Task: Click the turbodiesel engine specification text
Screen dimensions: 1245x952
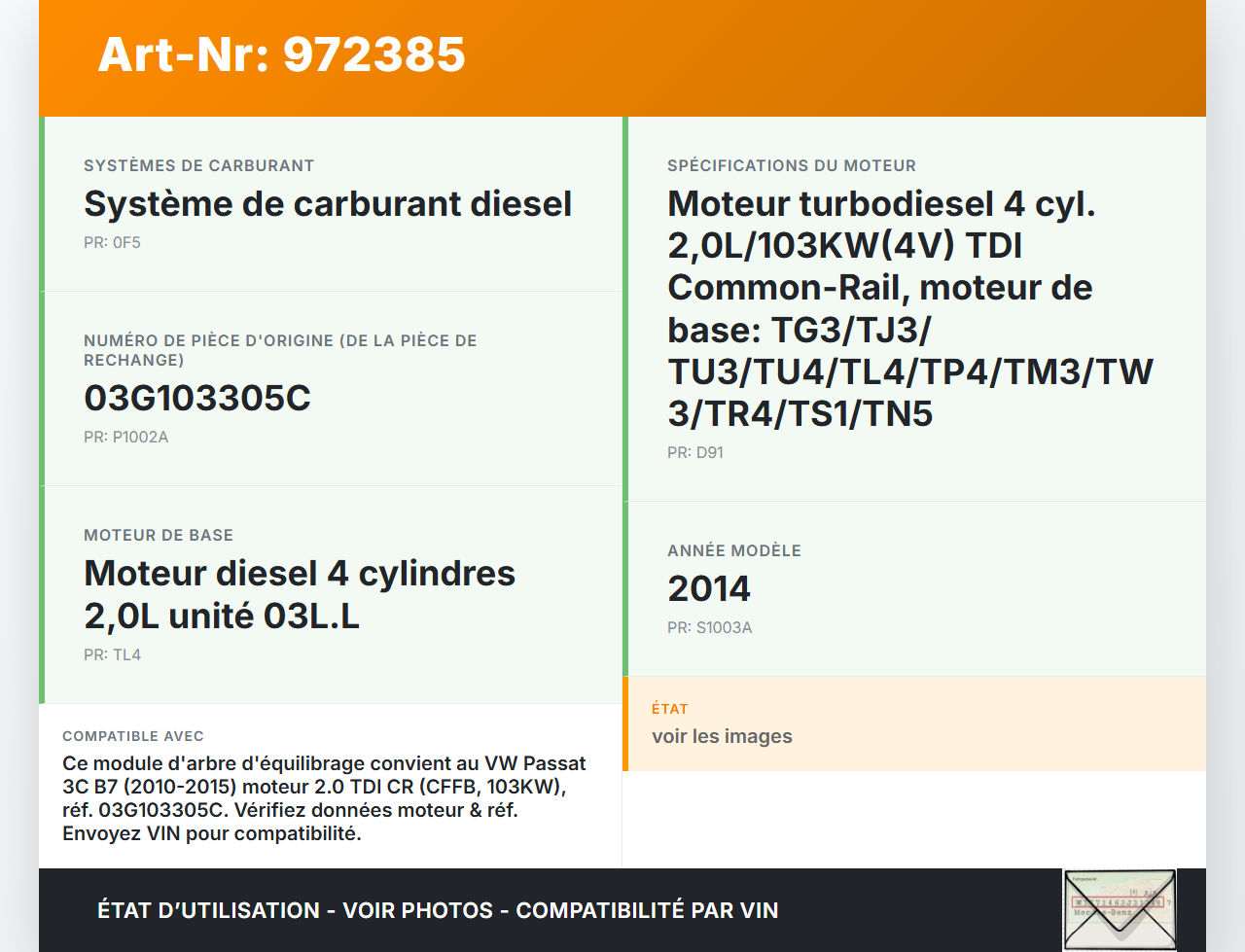Action: pos(909,308)
